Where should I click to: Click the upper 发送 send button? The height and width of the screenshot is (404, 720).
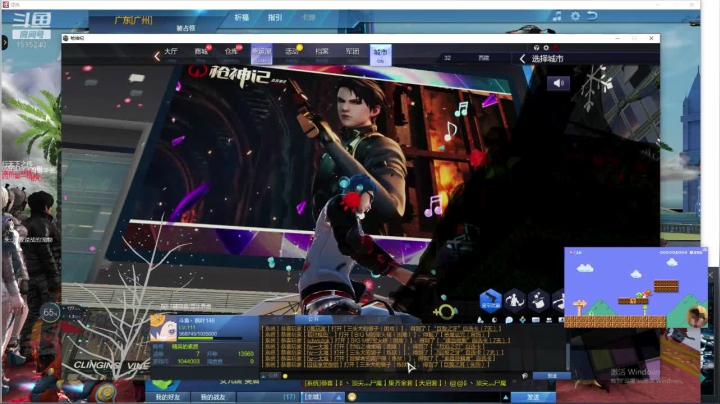pyautogui.click(x=551, y=376)
